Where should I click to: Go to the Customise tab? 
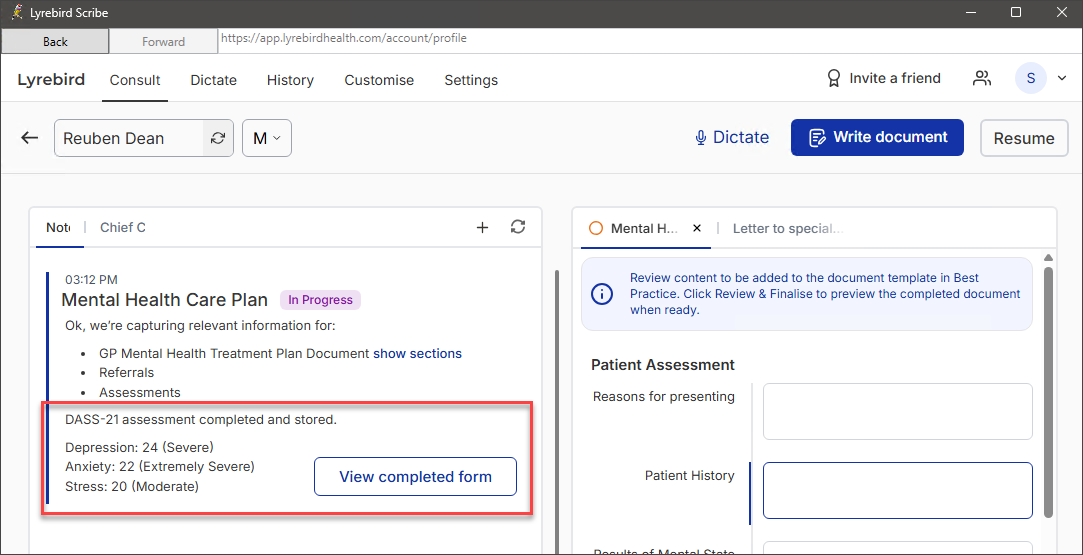tap(379, 80)
